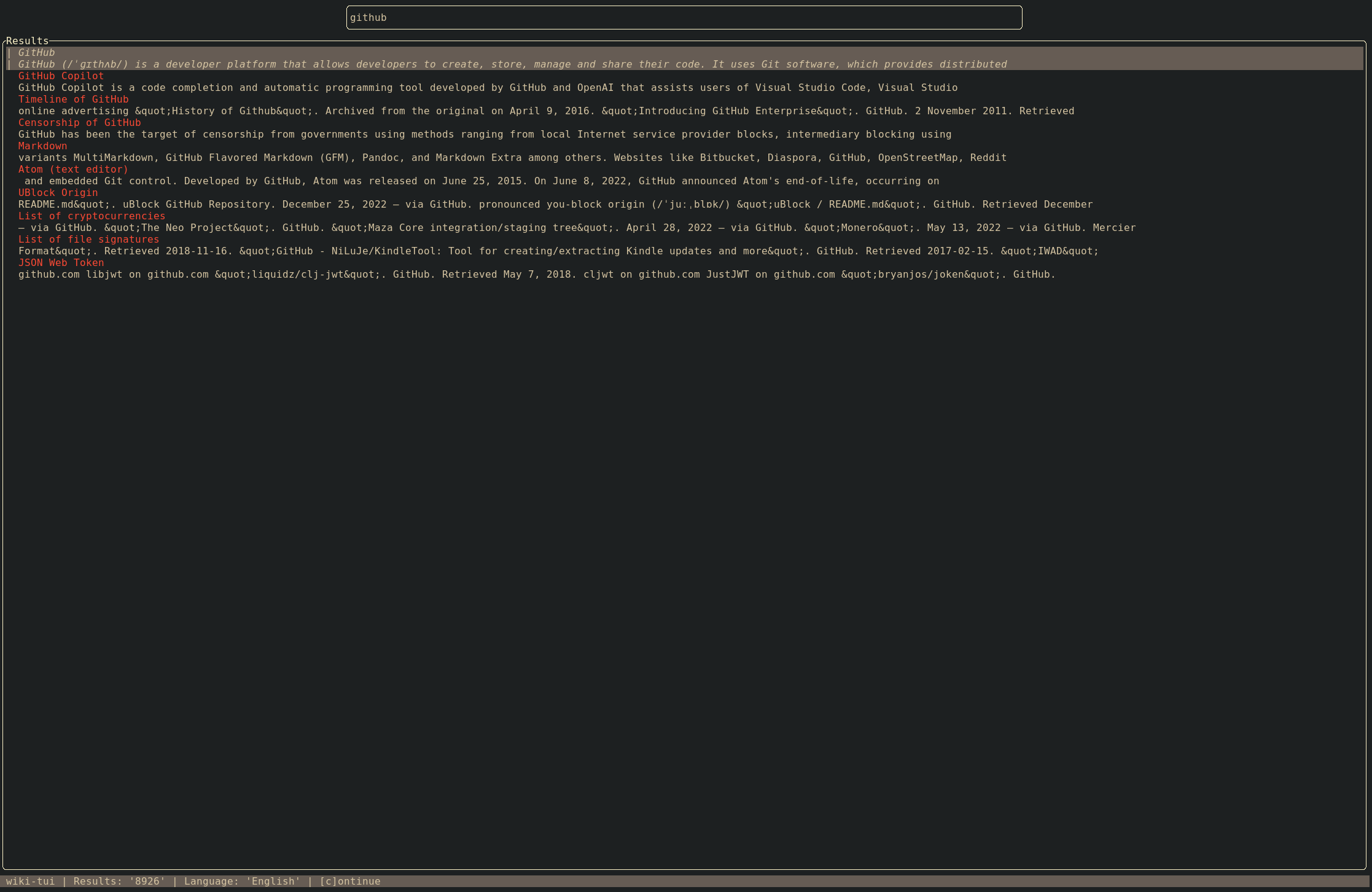This screenshot has height=892, width=1372.
Task: Open the GitHub Copilot search result
Action: 61,76
